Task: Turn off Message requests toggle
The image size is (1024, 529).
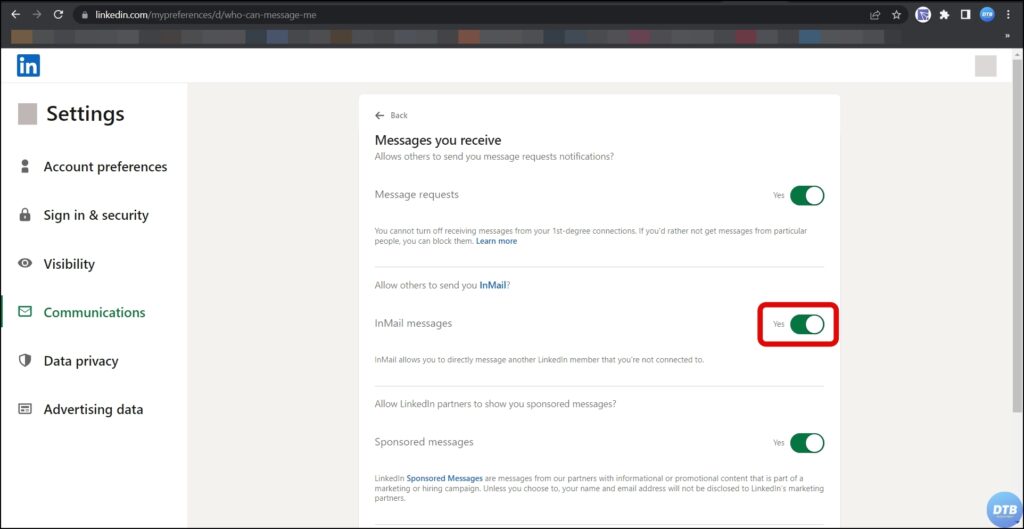Action: (807, 195)
